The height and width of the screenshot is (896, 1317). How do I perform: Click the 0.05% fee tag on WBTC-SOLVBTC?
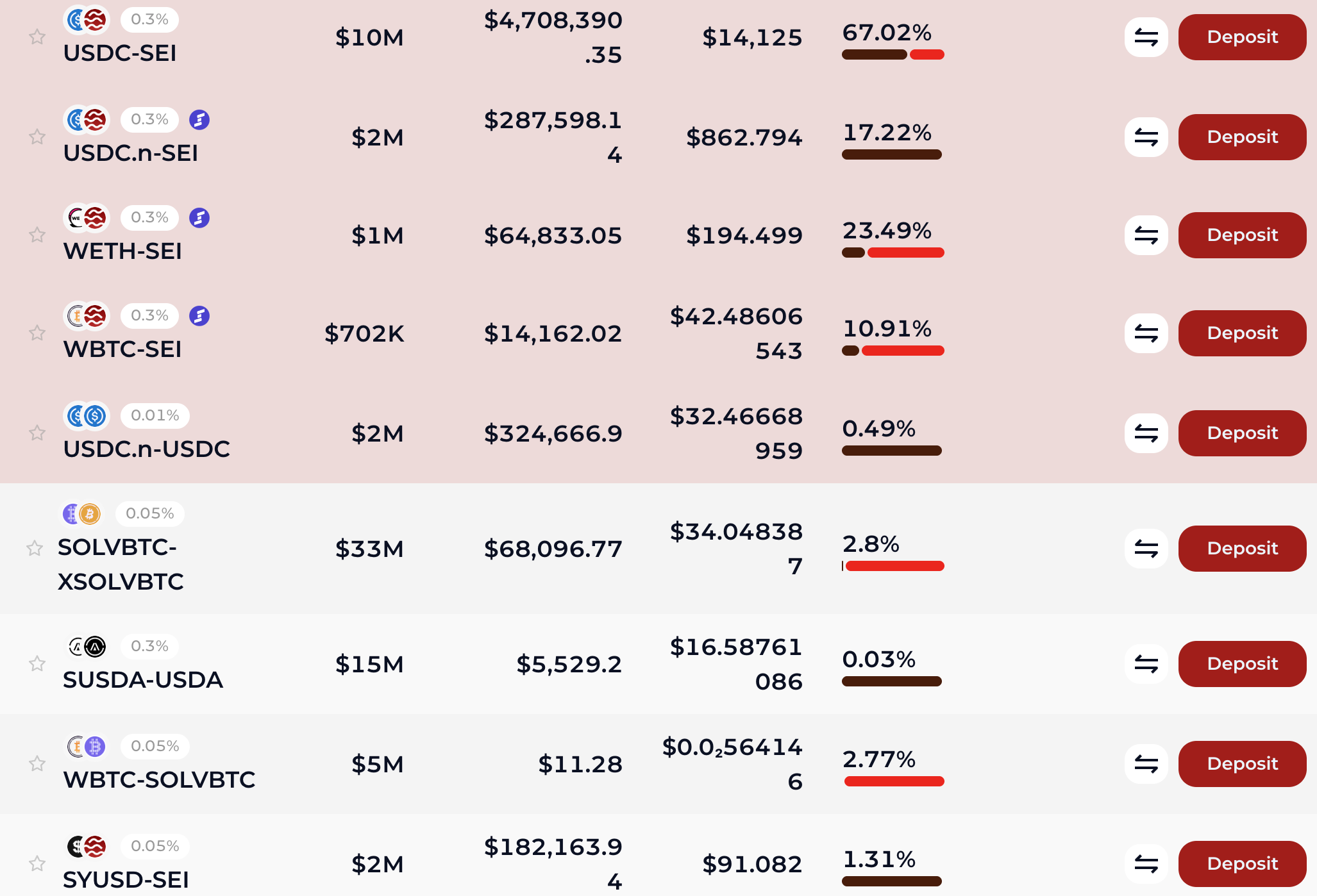coord(155,747)
